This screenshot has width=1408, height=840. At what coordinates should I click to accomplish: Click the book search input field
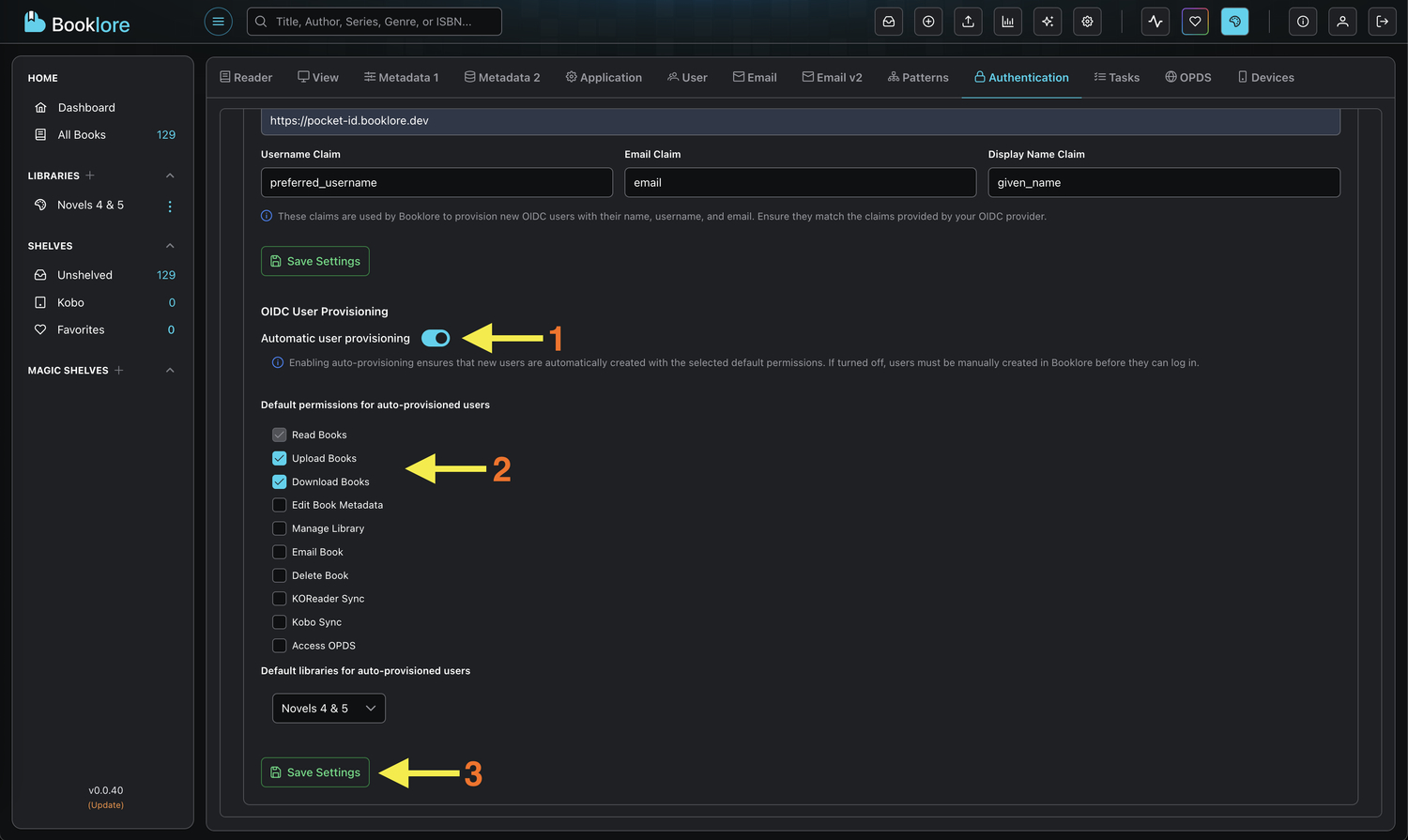[x=374, y=21]
